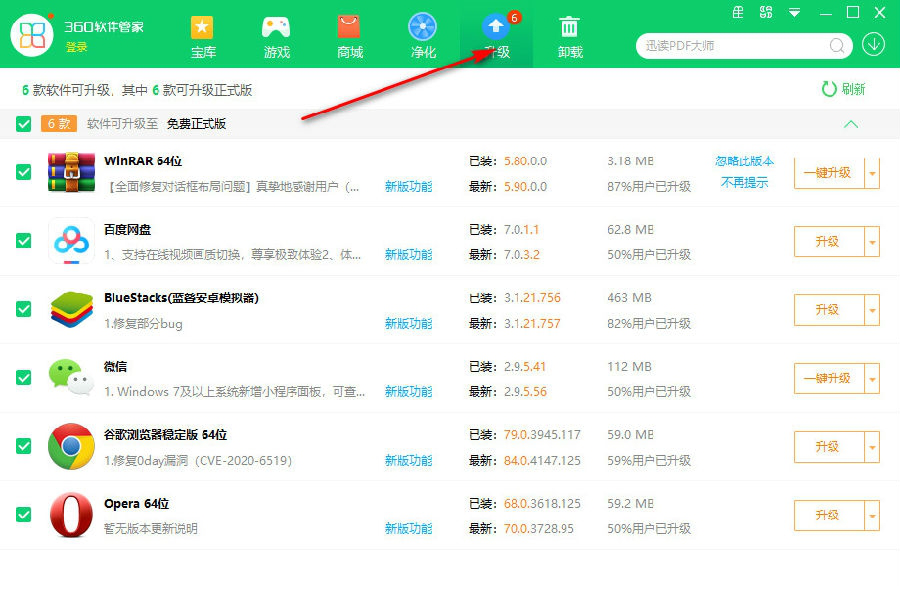Click the Opera app icon
The height and width of the screenshot is (609, 900).
point(71,514)
